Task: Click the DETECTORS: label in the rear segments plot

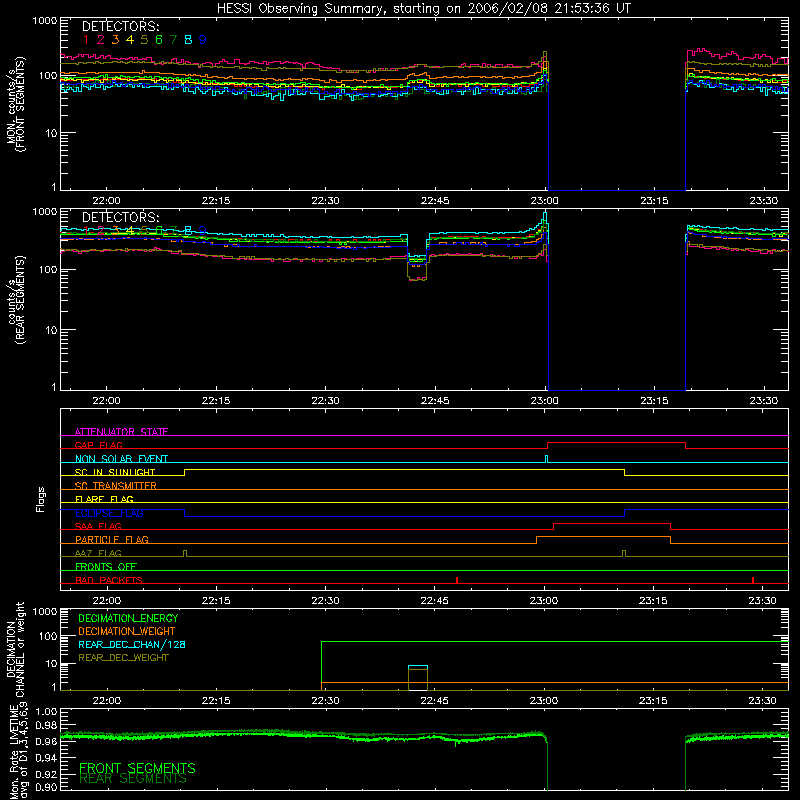Action: click(x=120, y=217)
